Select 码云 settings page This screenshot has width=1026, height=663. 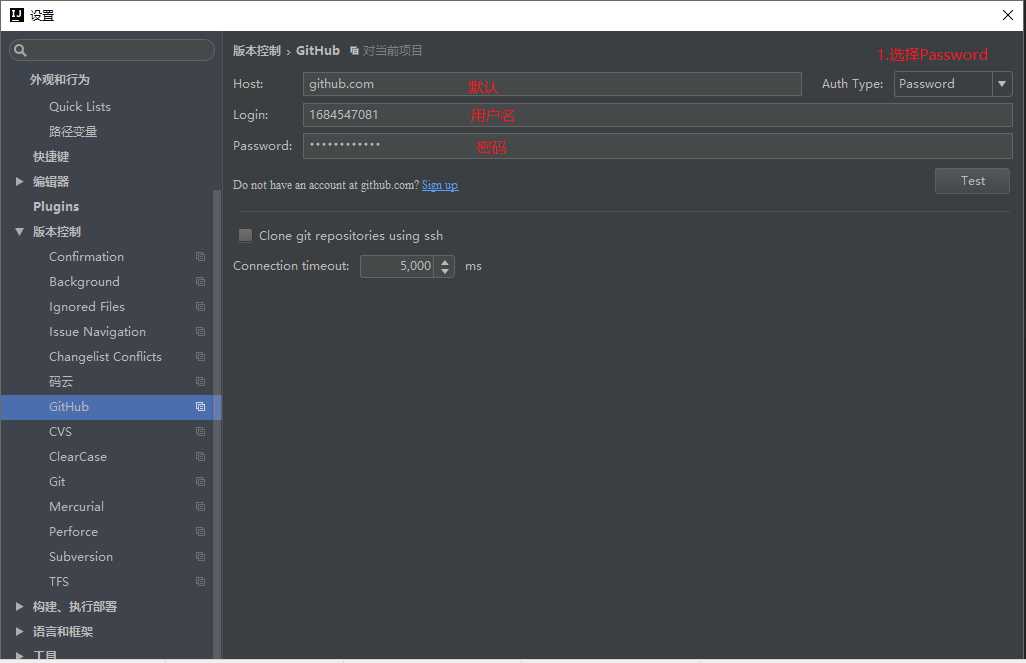(x=61, y=382)
